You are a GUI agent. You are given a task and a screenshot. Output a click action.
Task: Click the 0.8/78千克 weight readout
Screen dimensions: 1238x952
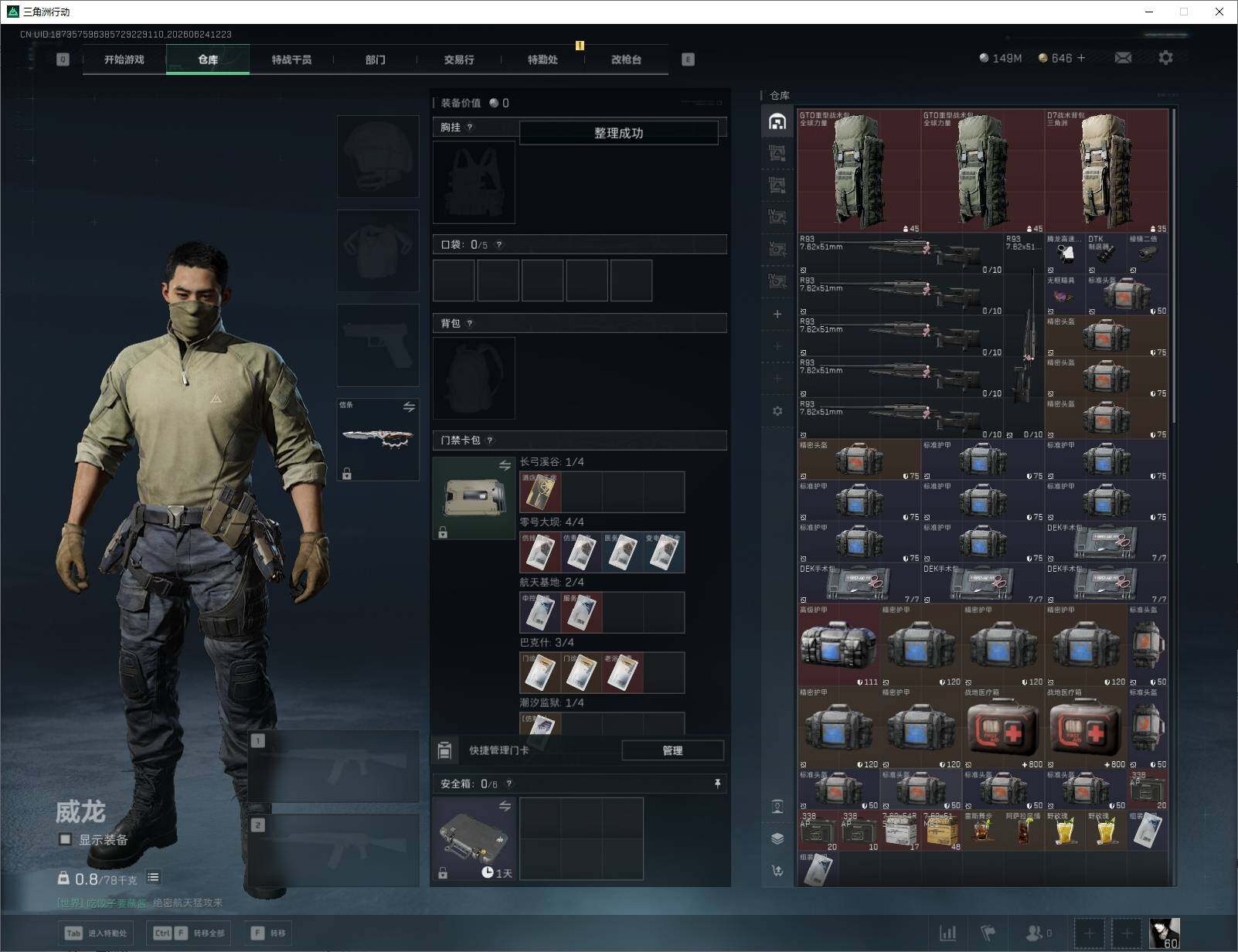point(97,879)
